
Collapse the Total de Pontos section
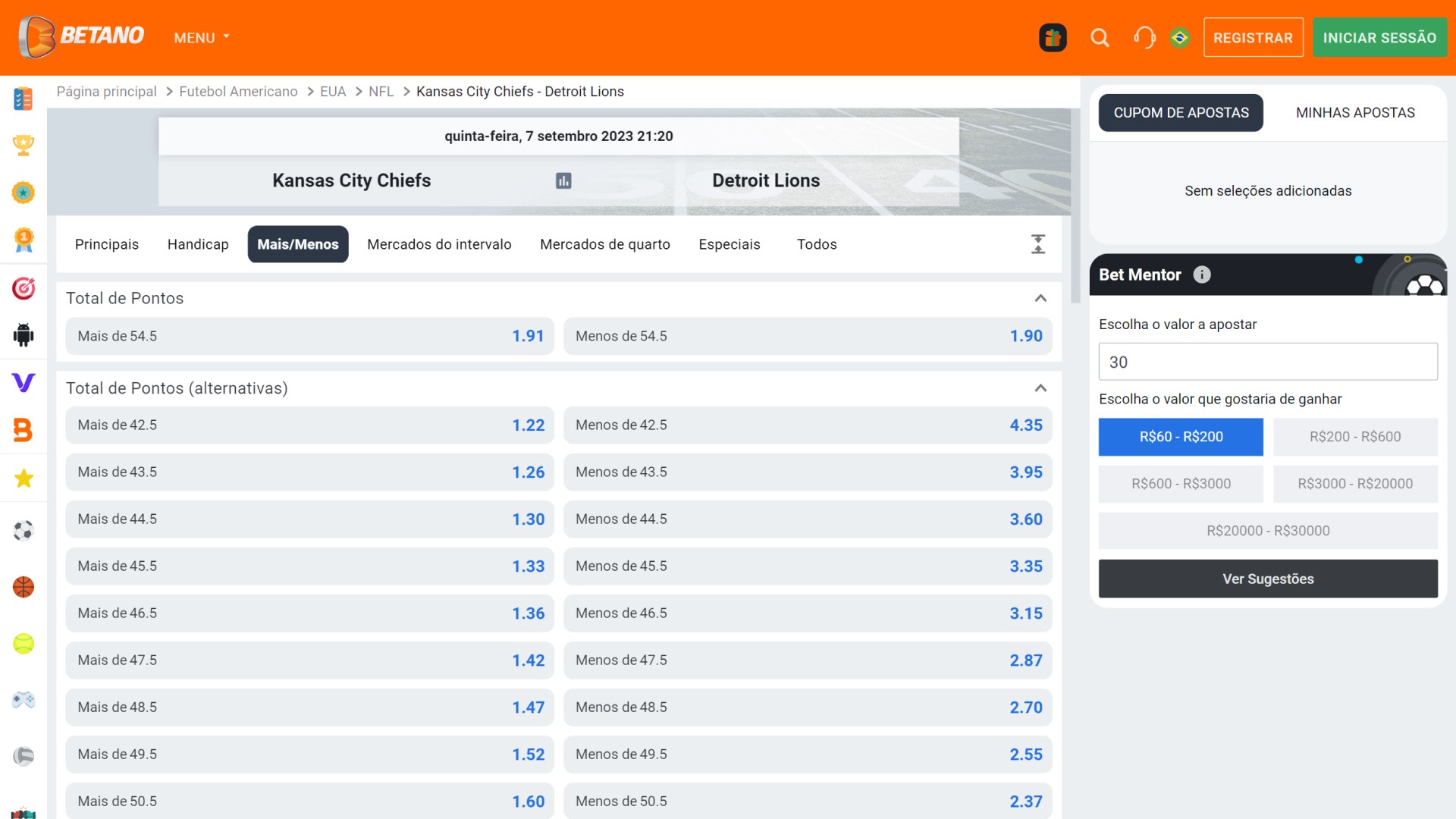(x=1041, y=297)
